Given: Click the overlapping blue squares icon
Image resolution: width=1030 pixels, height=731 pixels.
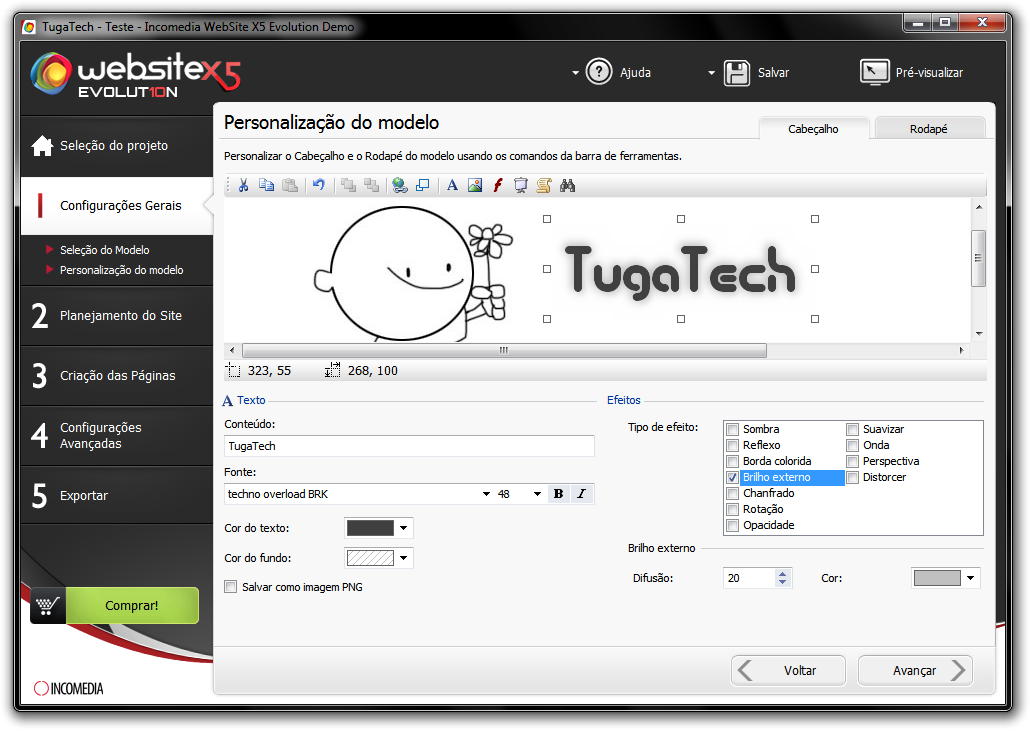Looking at the screenshot, I should tap(422, 185).
